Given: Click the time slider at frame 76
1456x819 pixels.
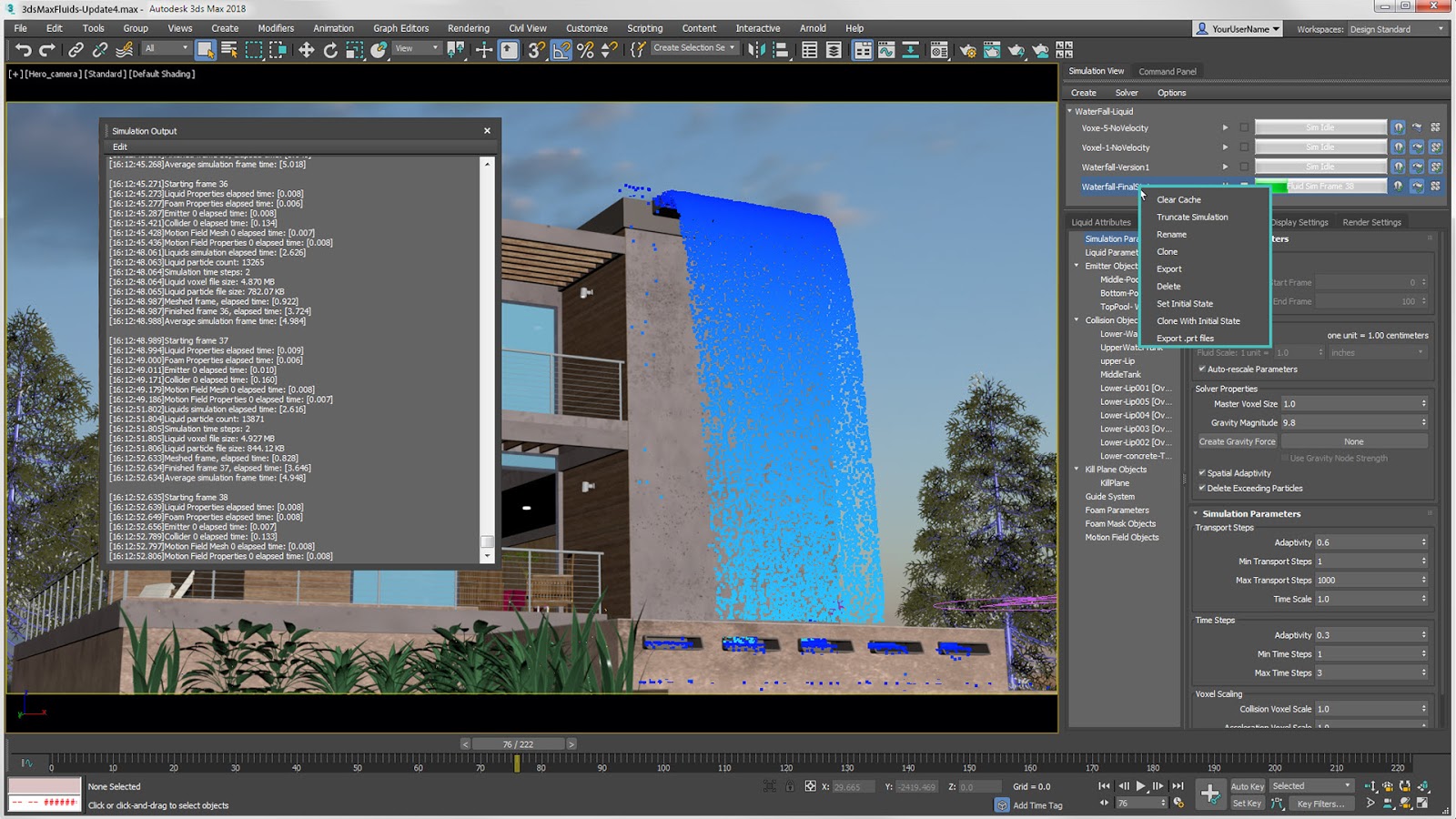Looking at the screenshot, I should (x=517, y=765).
